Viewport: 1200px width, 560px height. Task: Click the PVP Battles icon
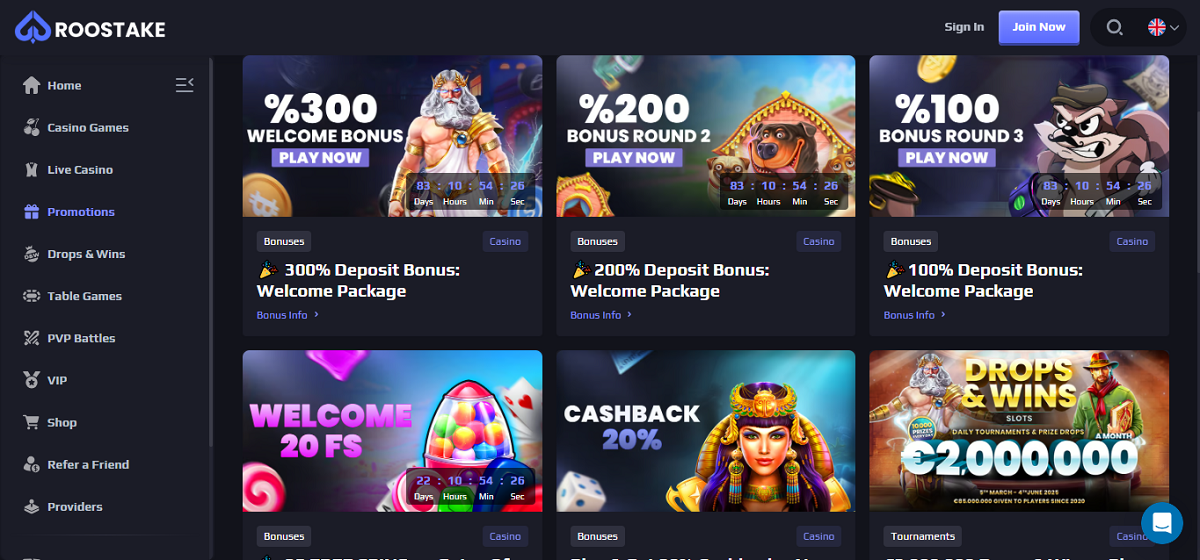click(x=31, y=338)
